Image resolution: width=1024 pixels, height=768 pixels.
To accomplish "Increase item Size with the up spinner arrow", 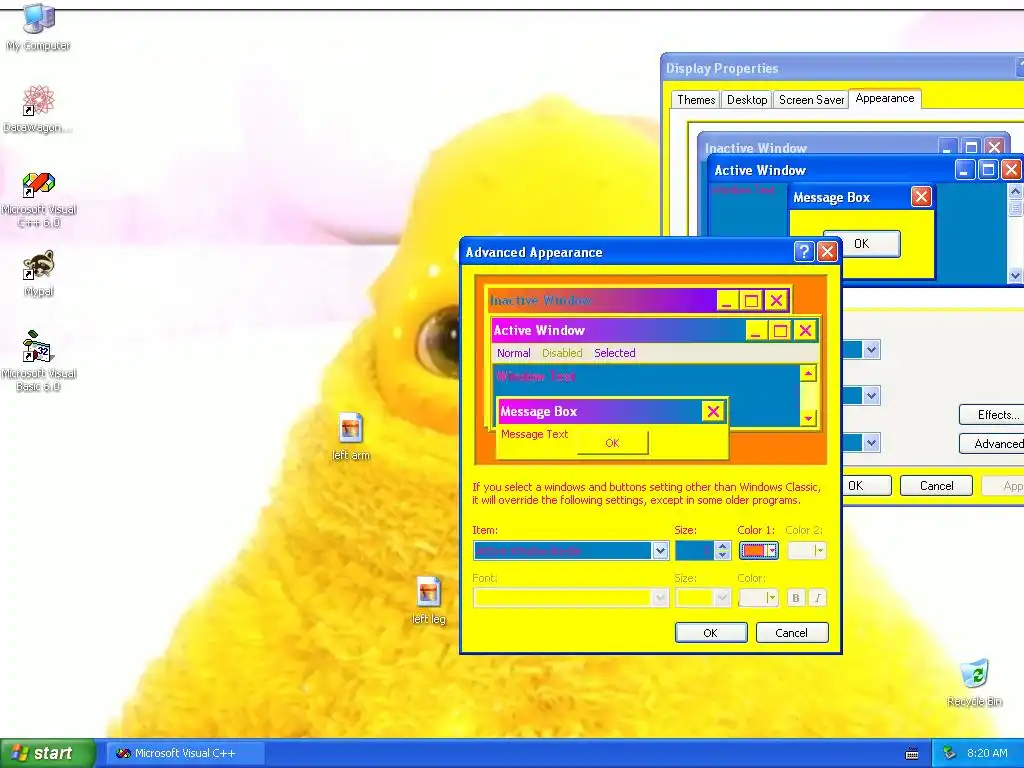I will (x=722, y=546).
